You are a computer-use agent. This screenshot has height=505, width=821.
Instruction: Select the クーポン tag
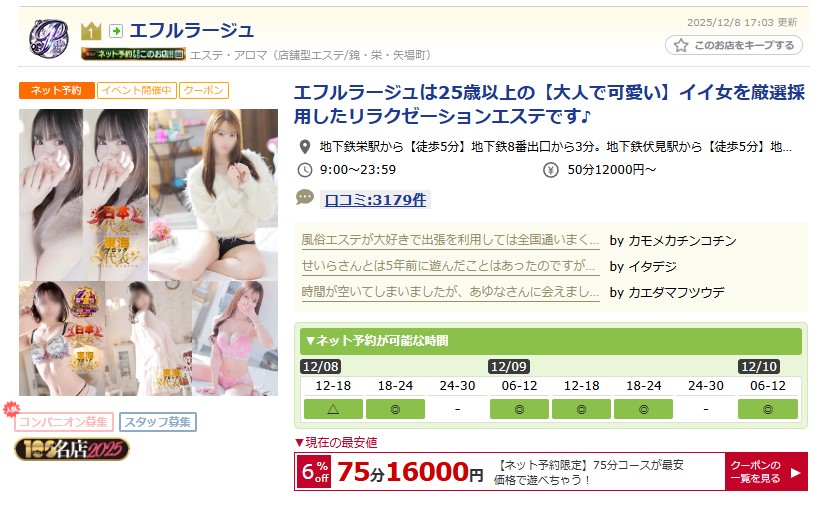(x=204, y=90)
